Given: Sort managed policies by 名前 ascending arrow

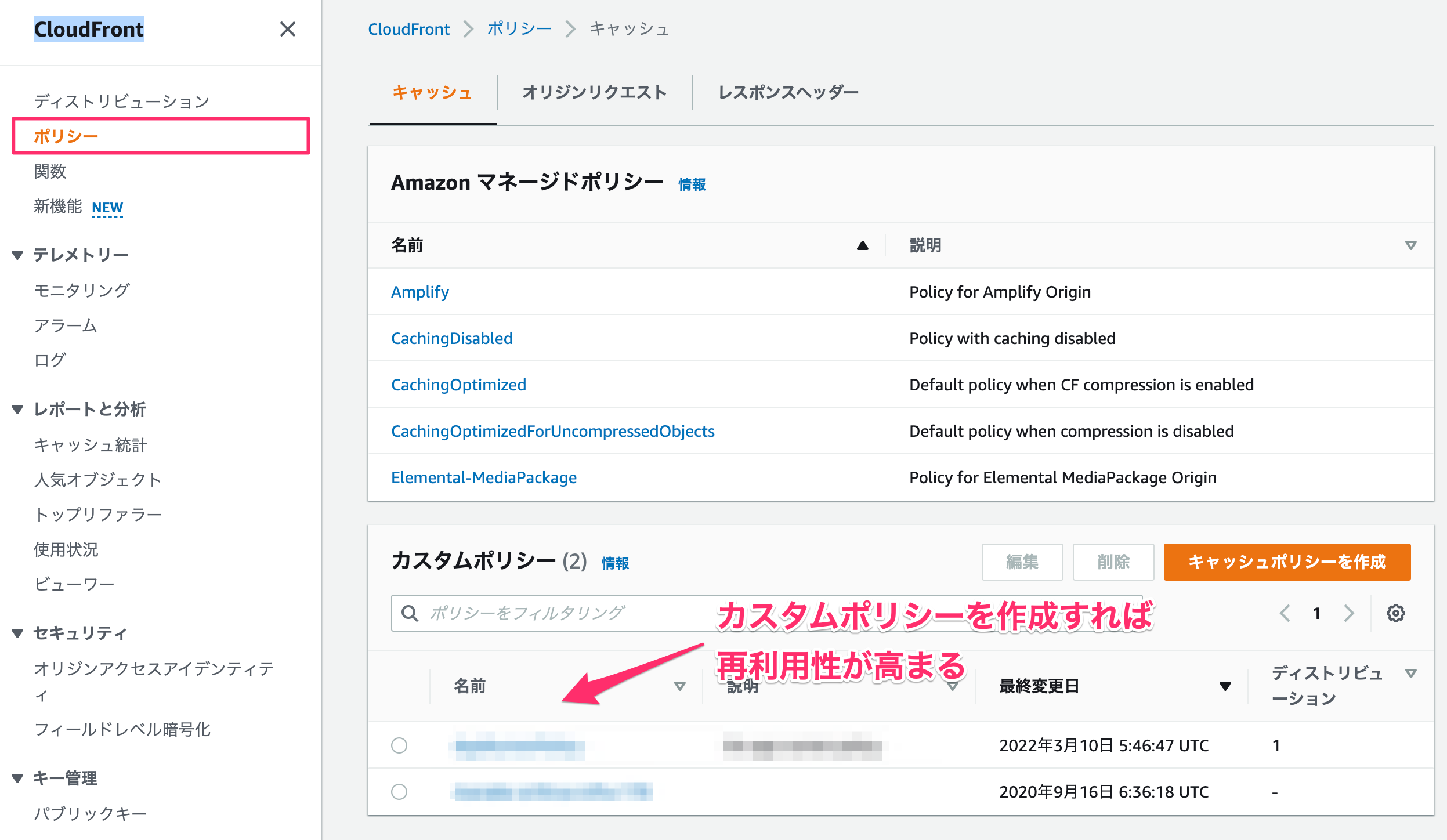Looking at the screenshot, I should click(x=863, y=245).
